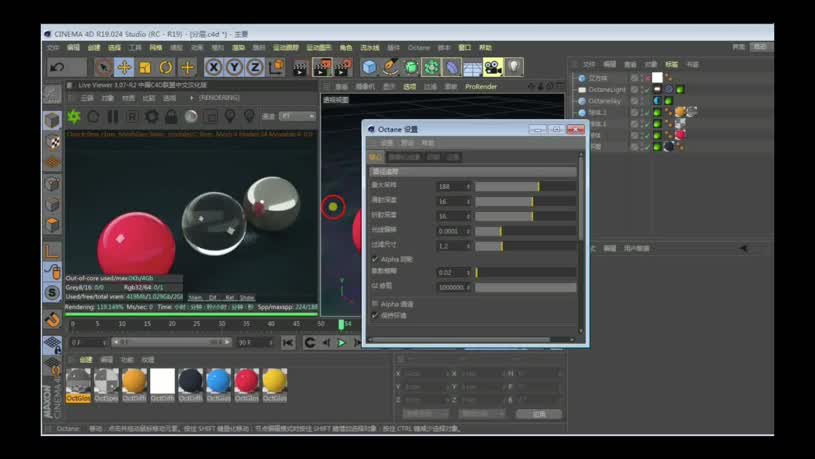The width and height of the screenshot is (815, 459).
Task: Click the green array modeling icon
Action: point(431,67)
